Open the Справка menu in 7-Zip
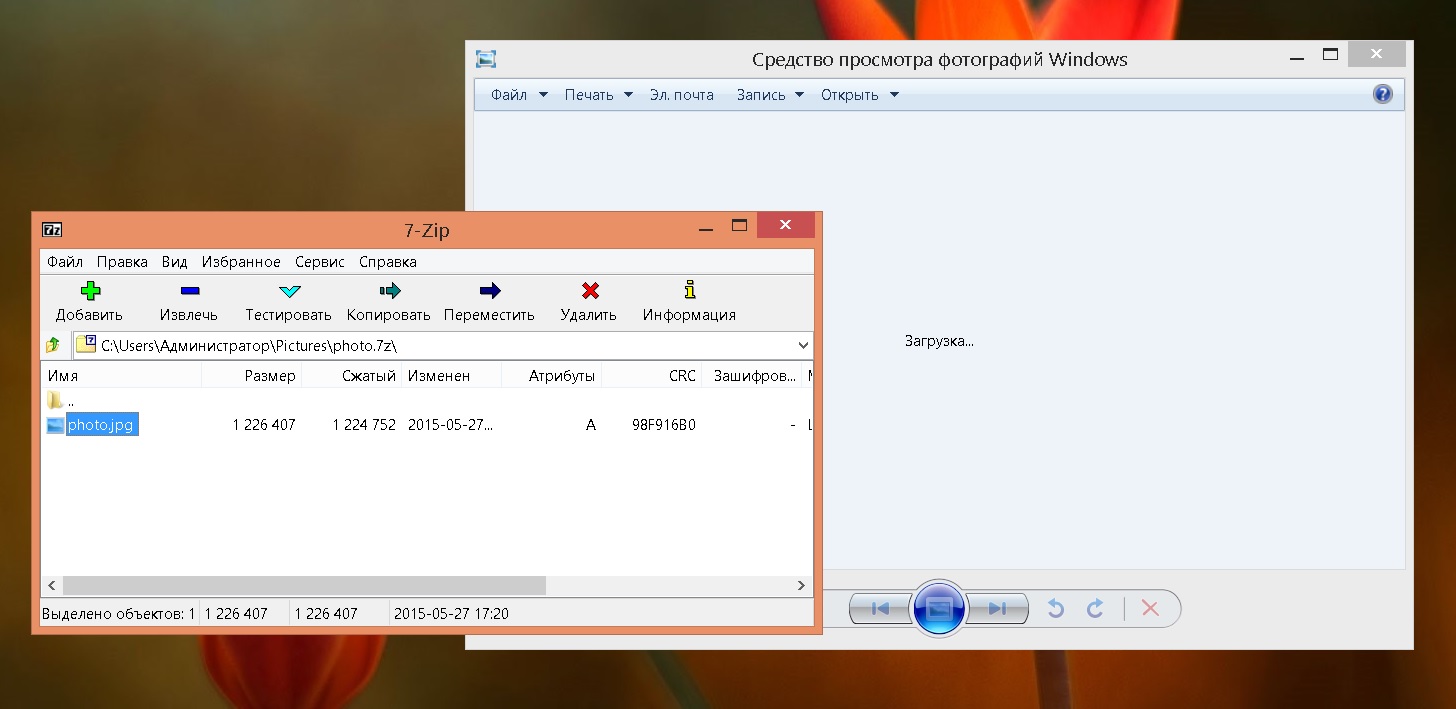This screenshot has width=1456, height=709. click(388, 262)
